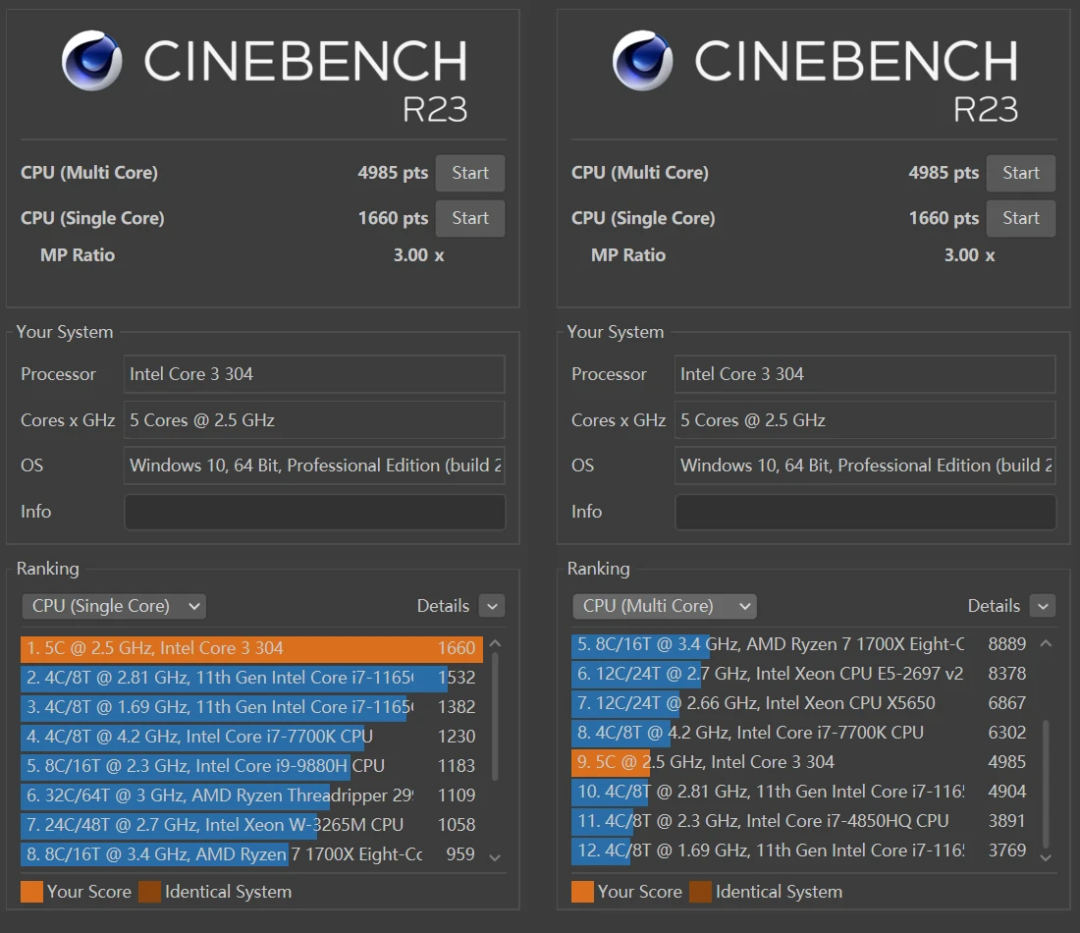1080x933 pixels.
Task: Click Identical System legend swatch in left window
Action: click(149, 892)
